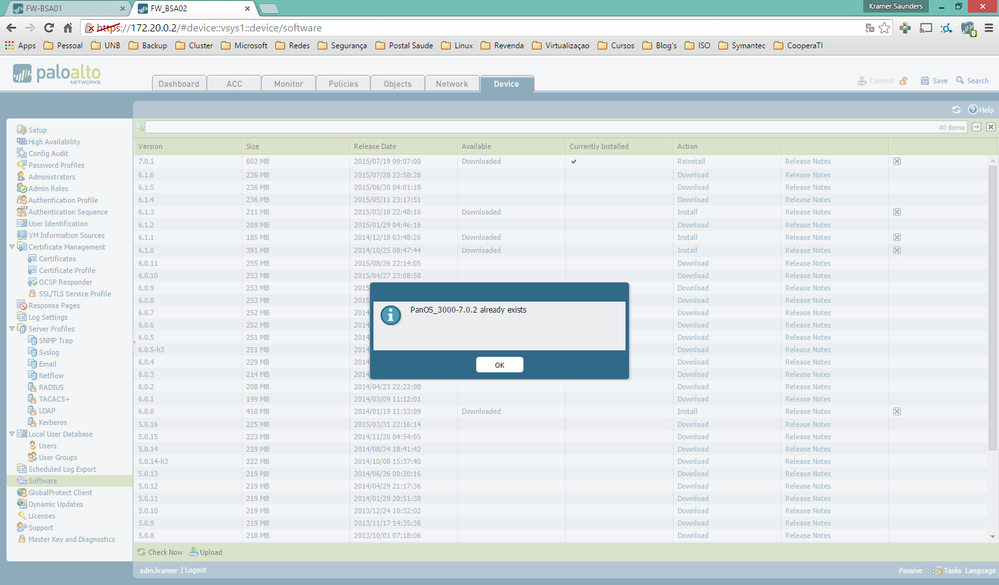Collapse the Local User Database tree node
The image size is (999, 585).
[12, 434]
